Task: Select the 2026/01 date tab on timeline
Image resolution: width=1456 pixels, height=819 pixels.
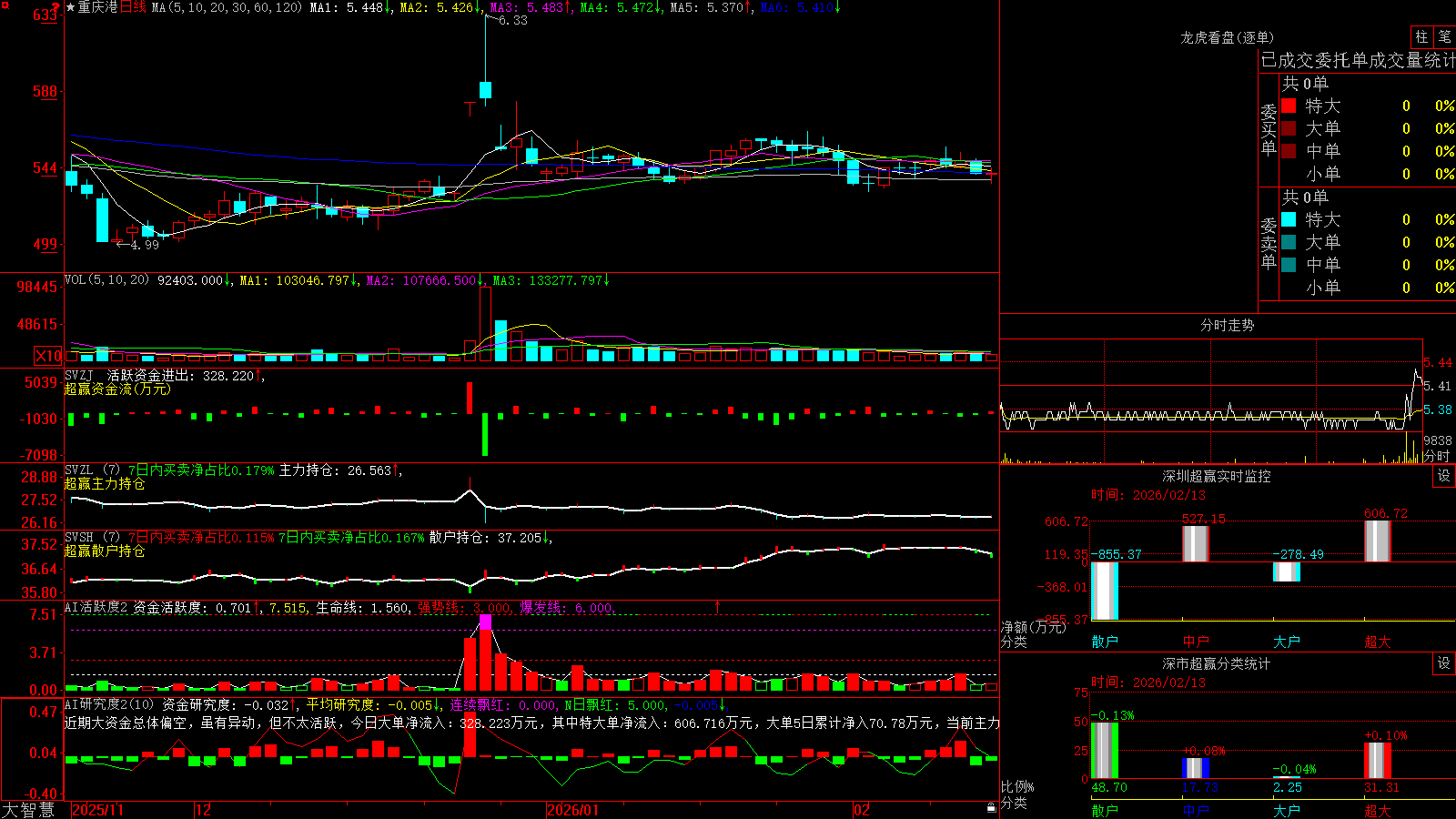Action: pyautogui.click(x=573, y=810)
